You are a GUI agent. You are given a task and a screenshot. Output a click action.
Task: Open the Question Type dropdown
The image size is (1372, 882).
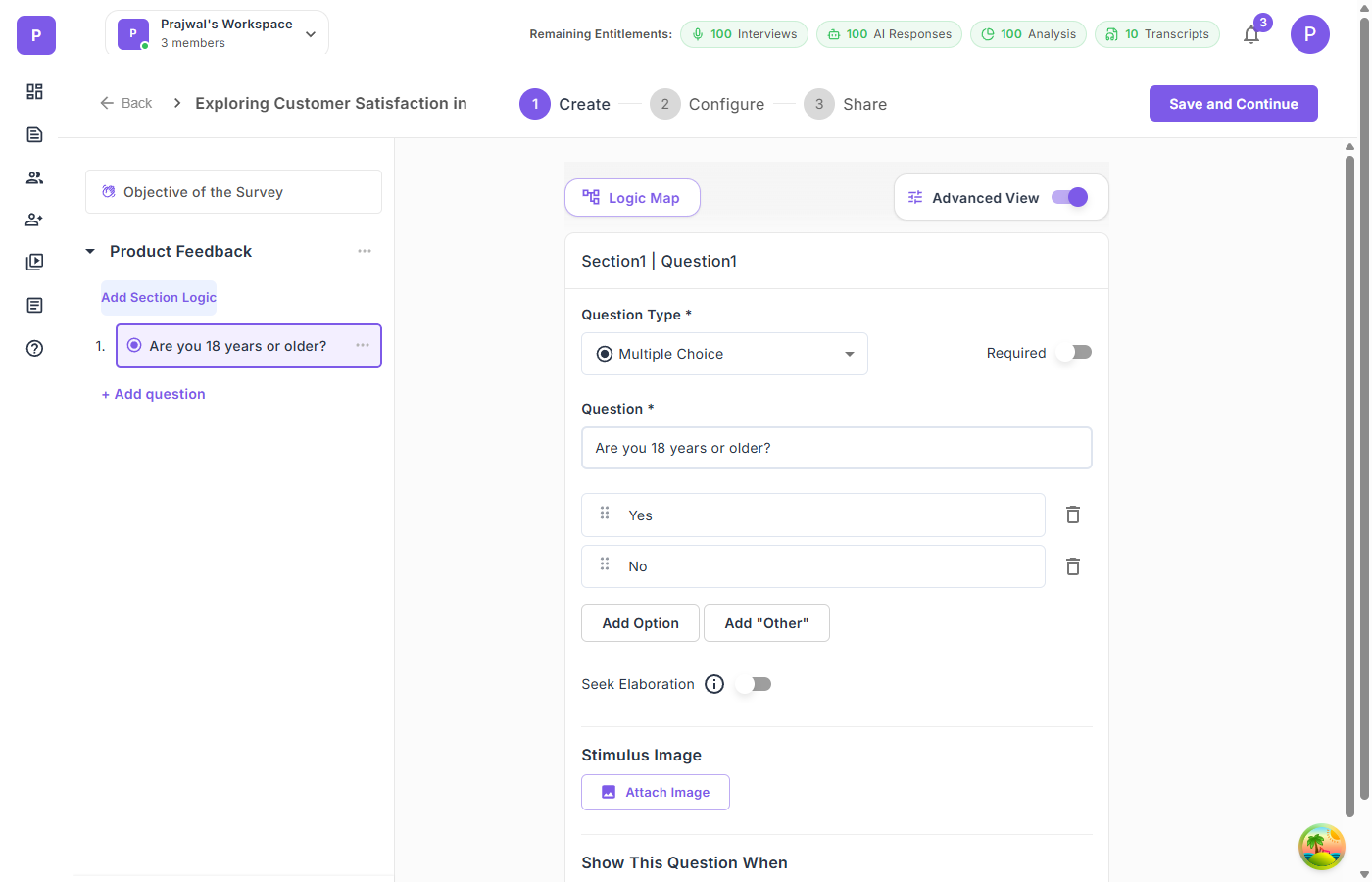pyautogui.click(x=724, y=354)
